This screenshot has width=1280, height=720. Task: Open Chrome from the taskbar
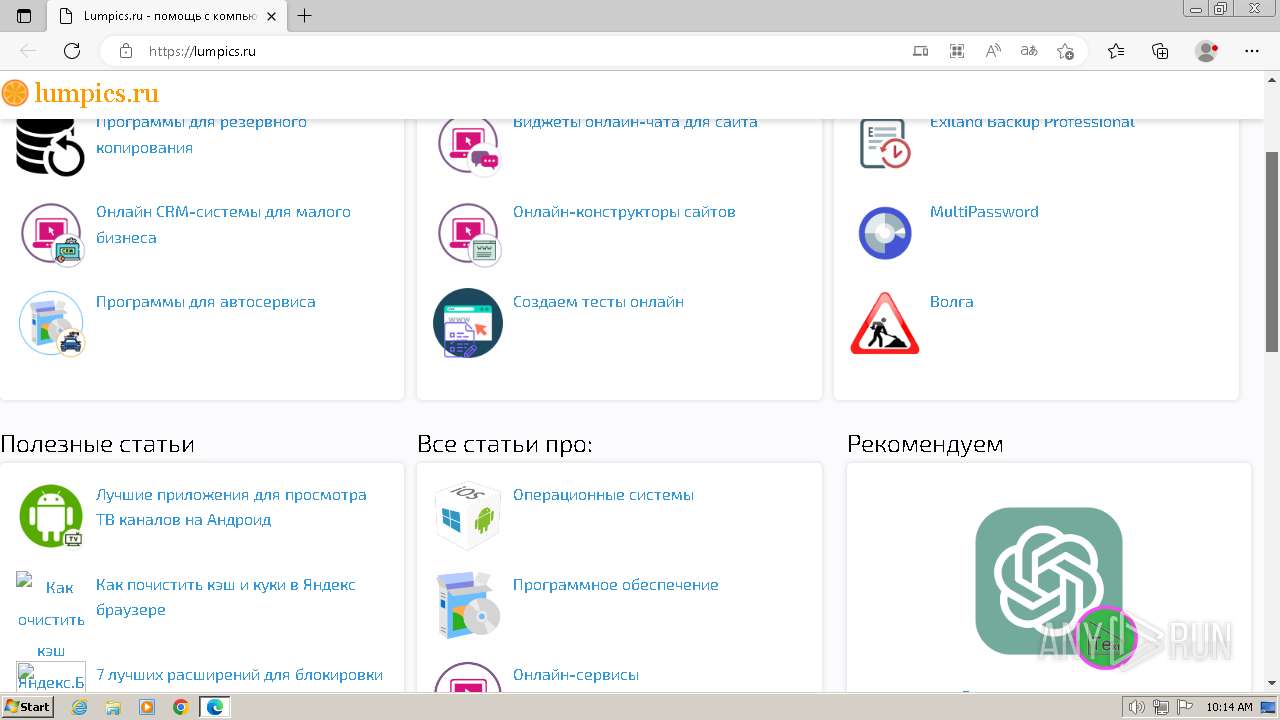tap(180, 707)
